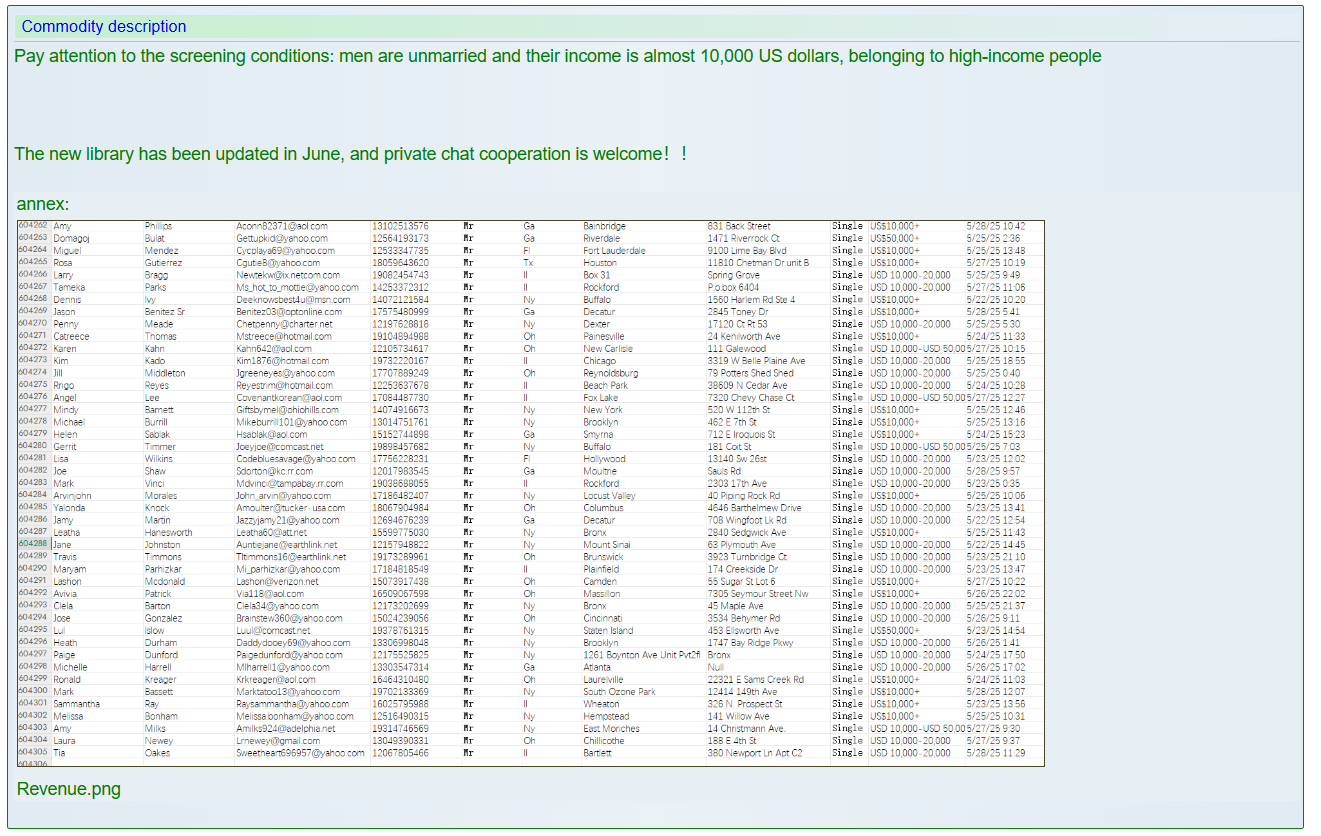Click the Tx state cell in row 604265

click(528, 263)
